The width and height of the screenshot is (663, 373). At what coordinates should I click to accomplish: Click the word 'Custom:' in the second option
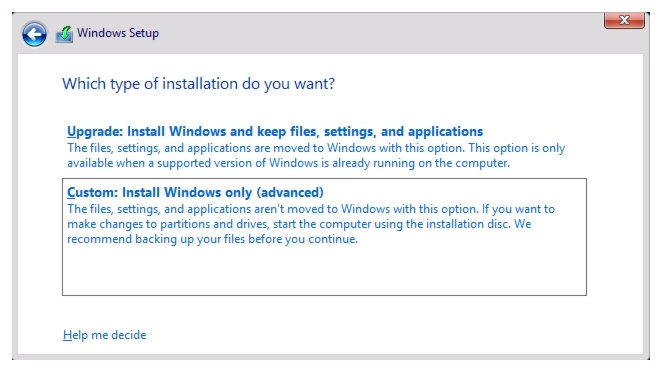click(x=92, y=192)
